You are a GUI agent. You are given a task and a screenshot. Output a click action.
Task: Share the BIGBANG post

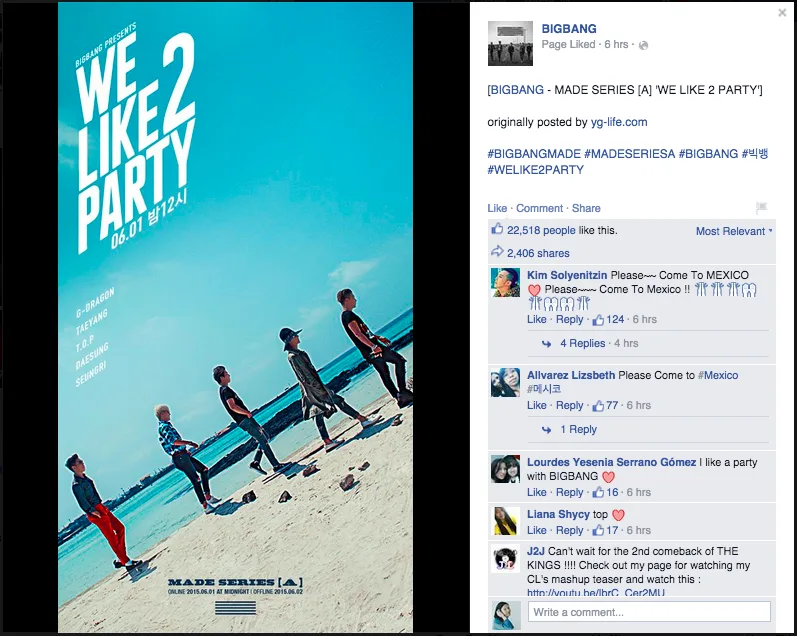pos(586,208)
